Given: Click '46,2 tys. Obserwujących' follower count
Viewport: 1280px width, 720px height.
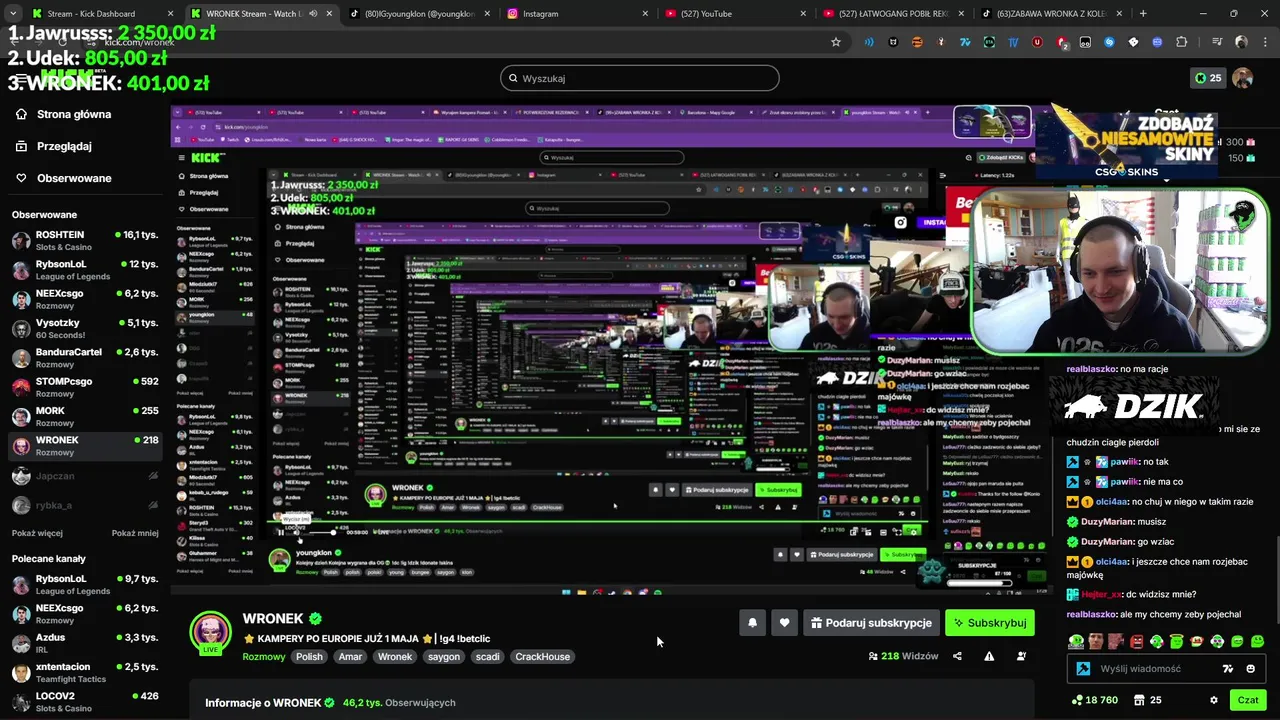Looking at the screenshot, I should [399, 703].
